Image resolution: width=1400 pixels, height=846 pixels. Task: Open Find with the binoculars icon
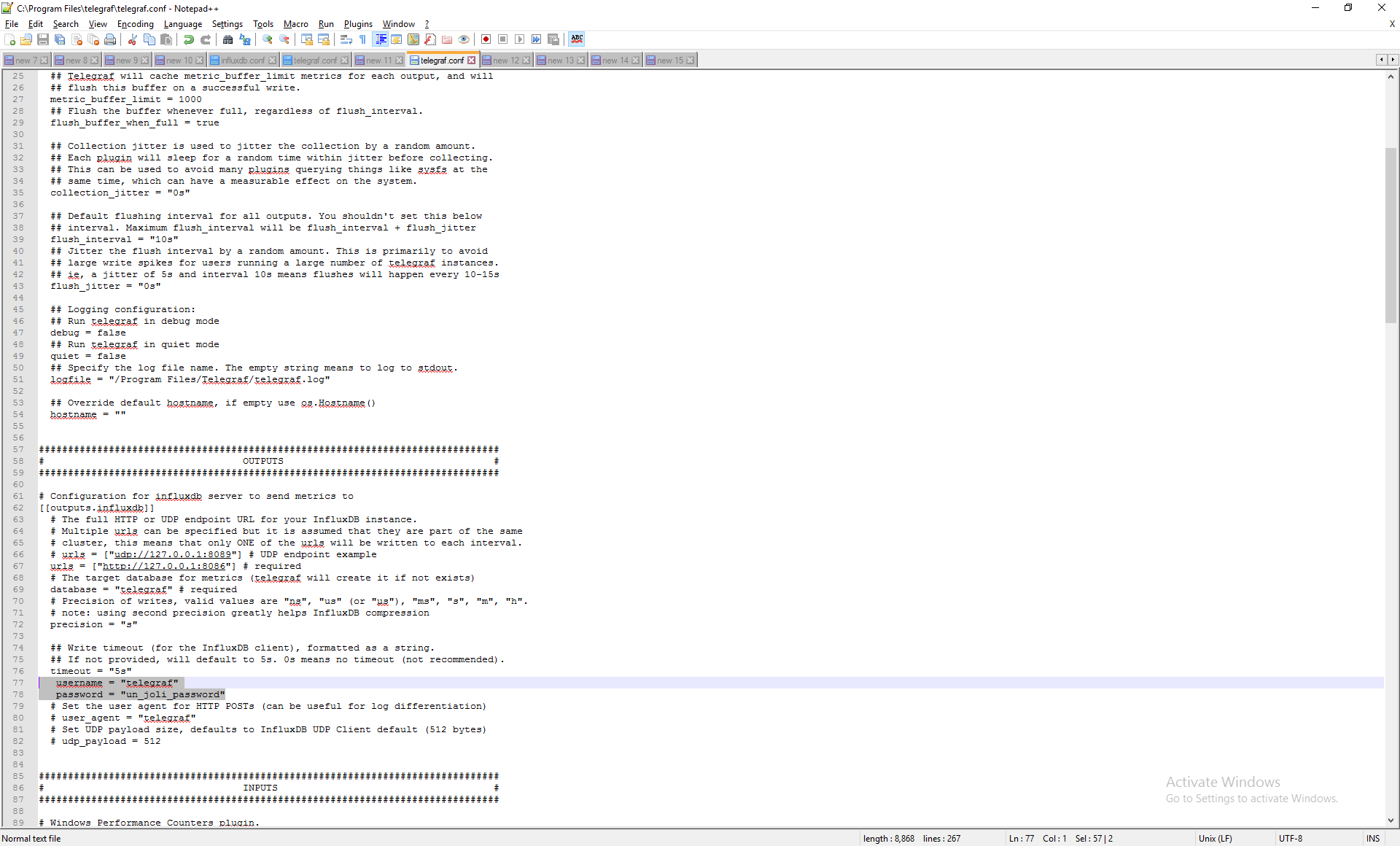[x=228, y=39]
